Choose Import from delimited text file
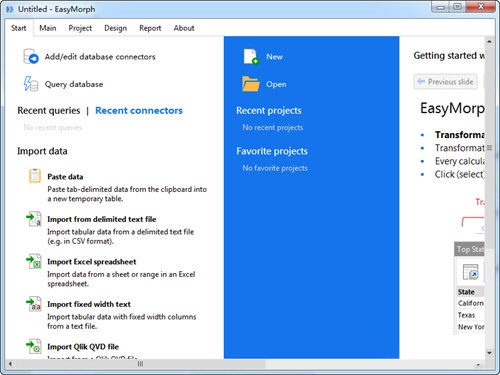 pyautogui.click(x=102, y=219)
